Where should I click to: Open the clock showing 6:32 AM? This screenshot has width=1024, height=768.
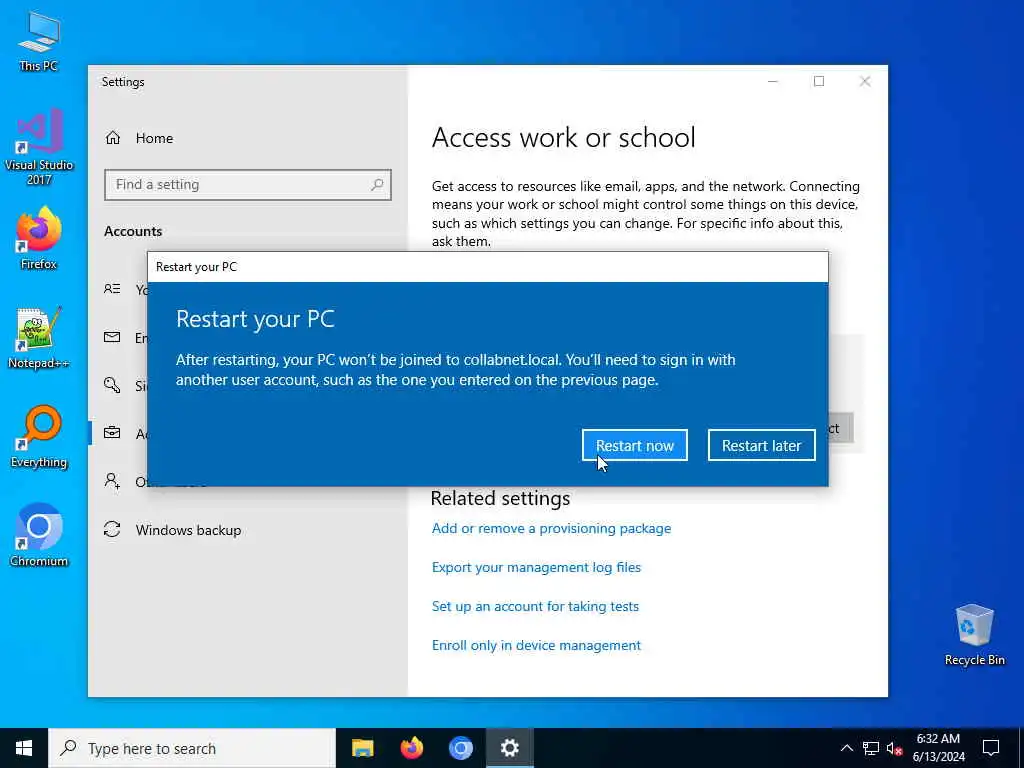pos(938,748)
